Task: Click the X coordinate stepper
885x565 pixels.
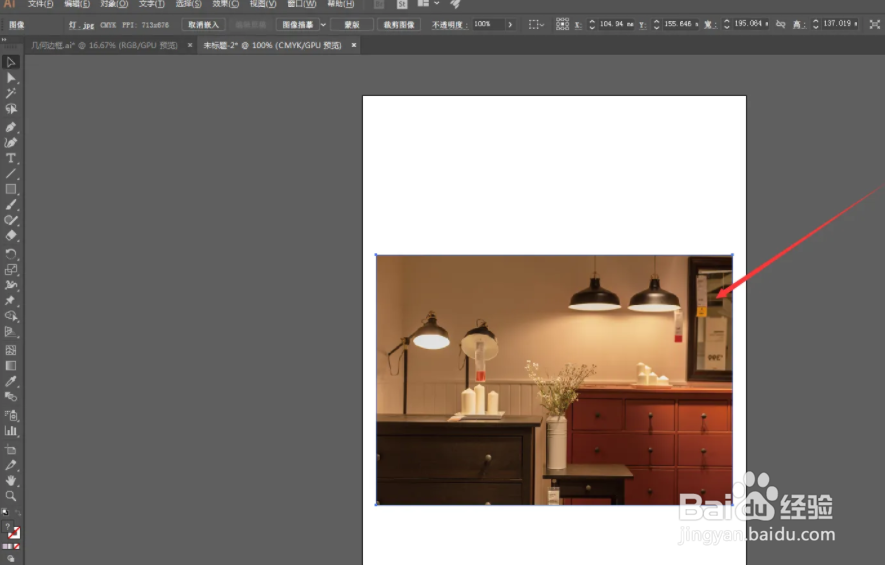Action: [x=592, y=24]
